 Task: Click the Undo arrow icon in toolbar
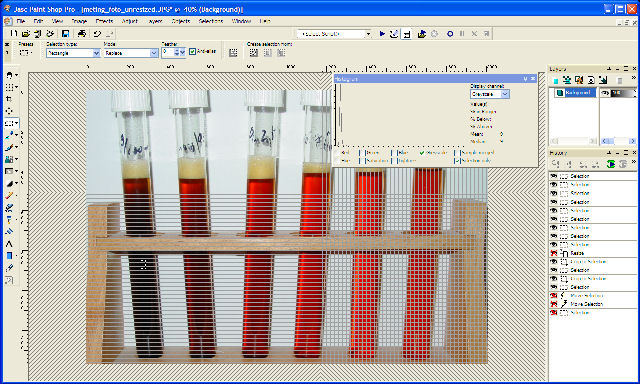coord(97,34)
